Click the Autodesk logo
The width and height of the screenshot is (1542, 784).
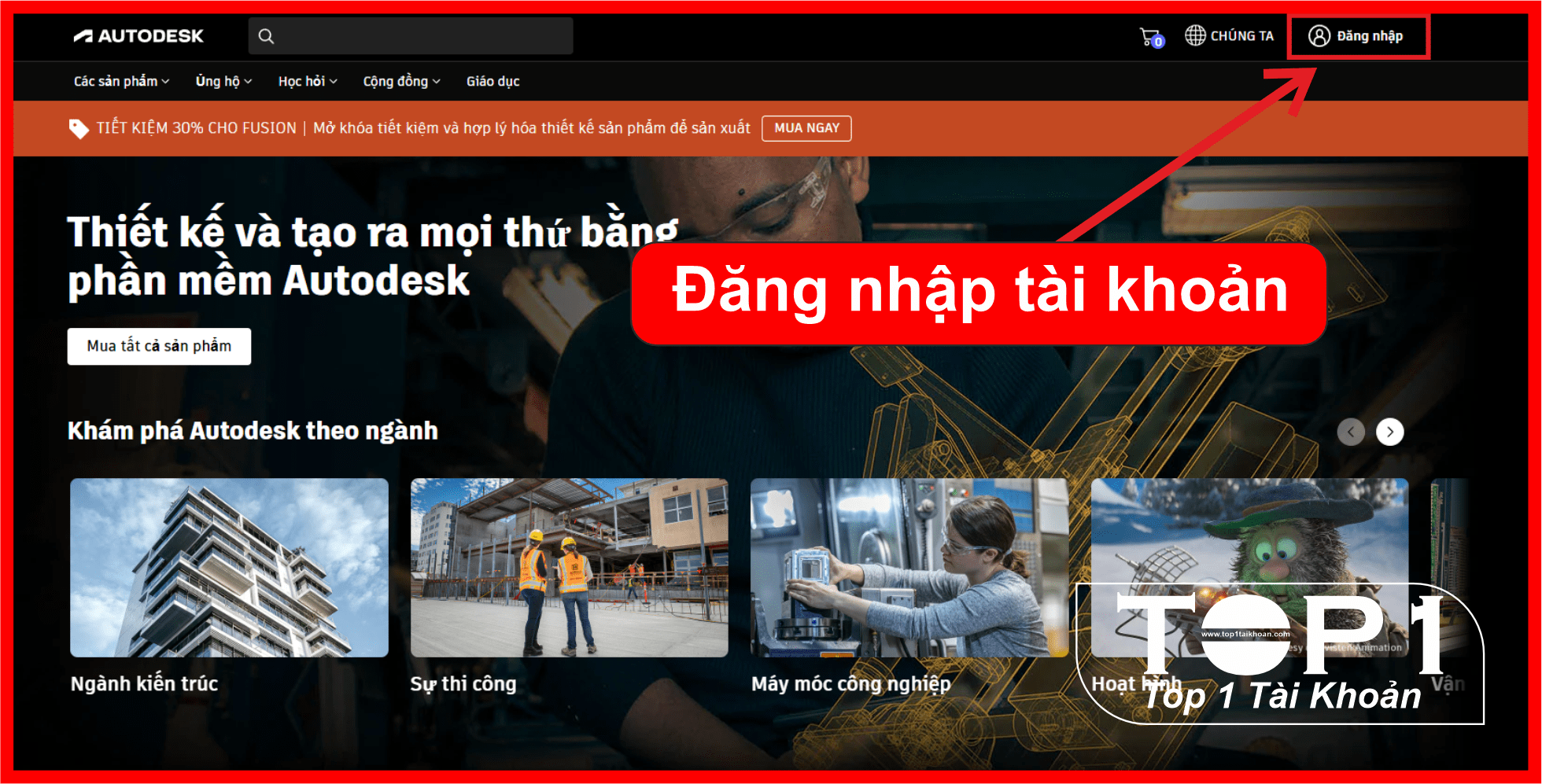pos(138,36)
